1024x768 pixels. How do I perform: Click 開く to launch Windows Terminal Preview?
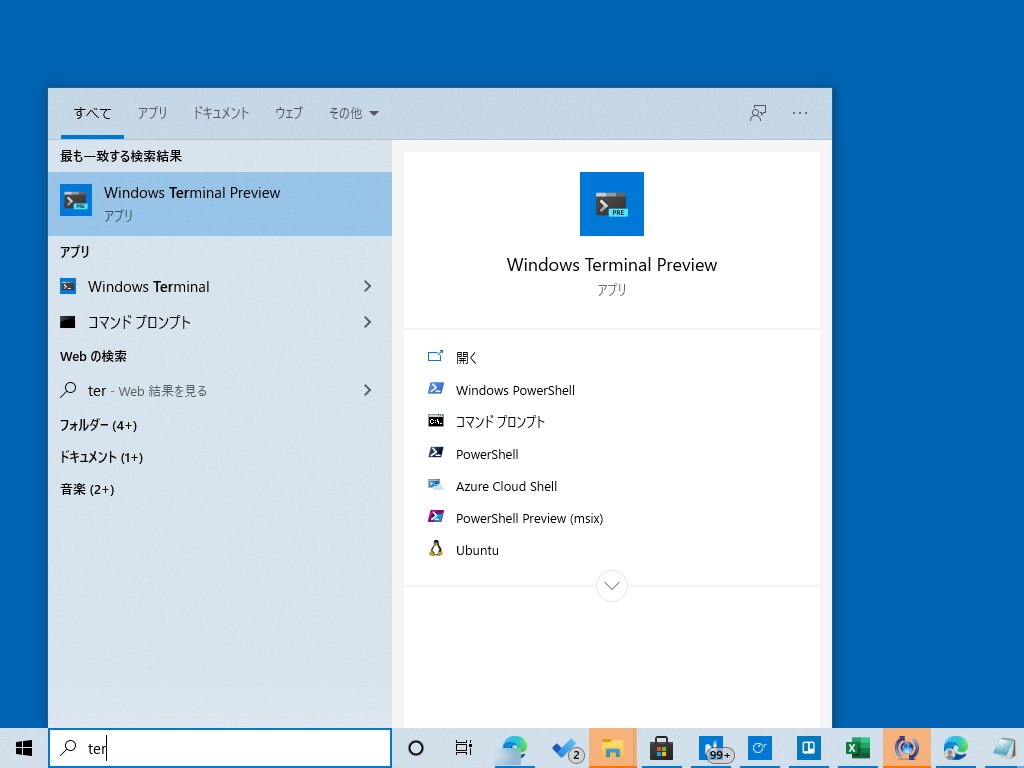(x=466, y=357)
